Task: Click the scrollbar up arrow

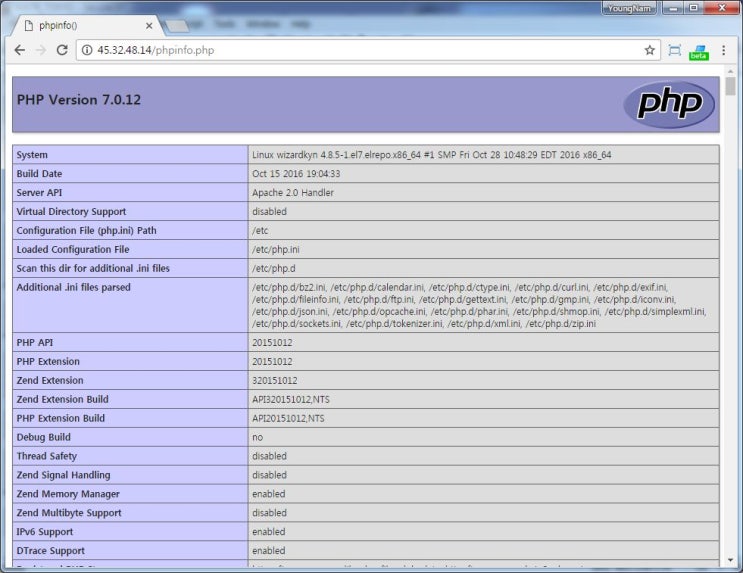Action: [x=730, y=71]
